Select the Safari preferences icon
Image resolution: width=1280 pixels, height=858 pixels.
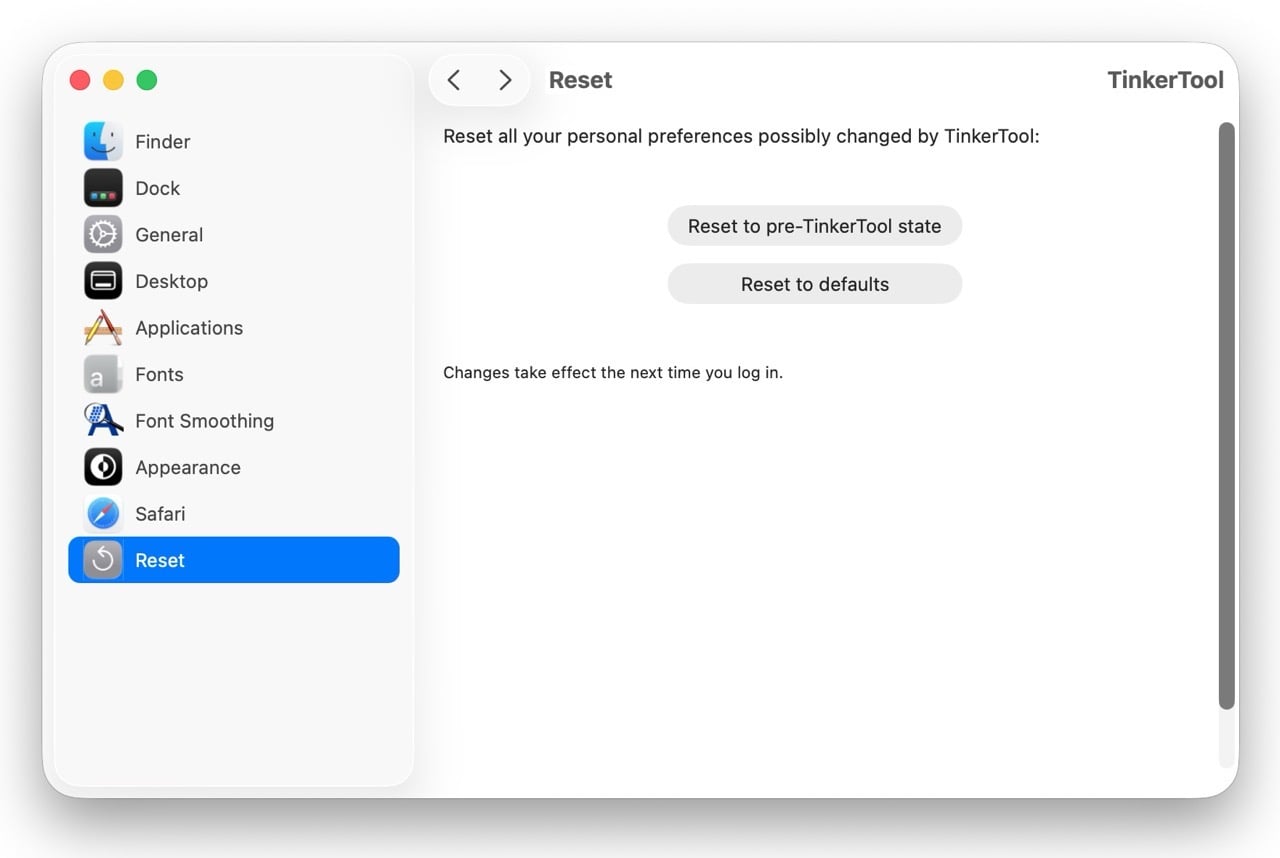pyautogui.click(x=103, y=513)
